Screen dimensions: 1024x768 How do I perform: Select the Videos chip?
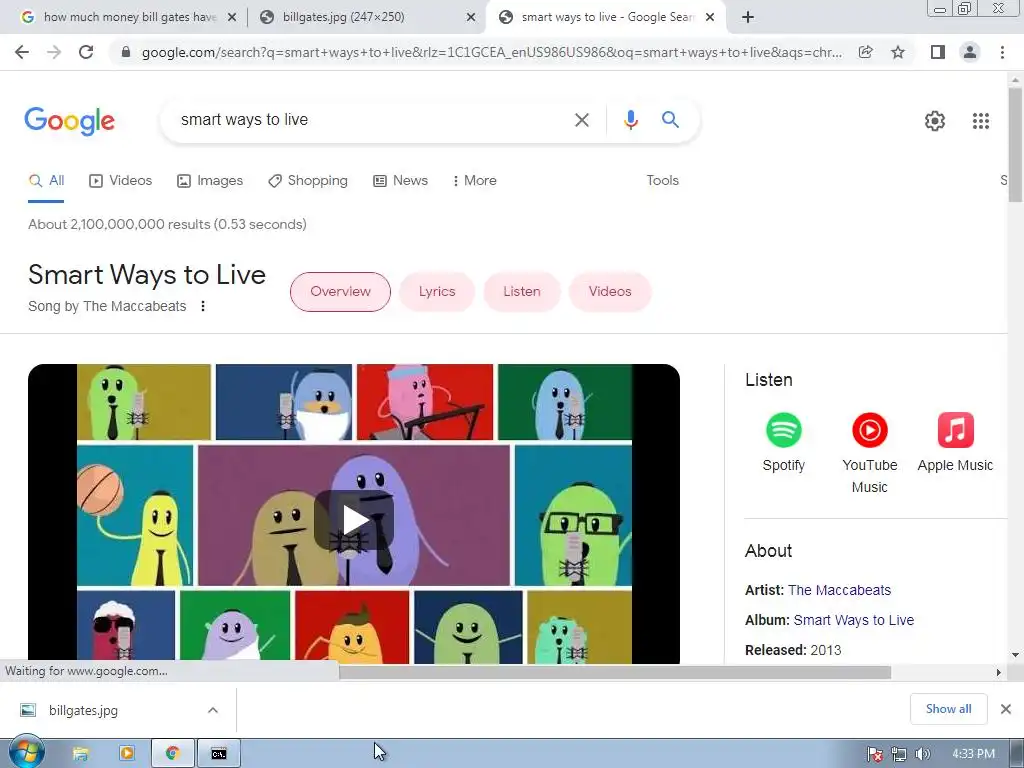click(x=610, y=292)
